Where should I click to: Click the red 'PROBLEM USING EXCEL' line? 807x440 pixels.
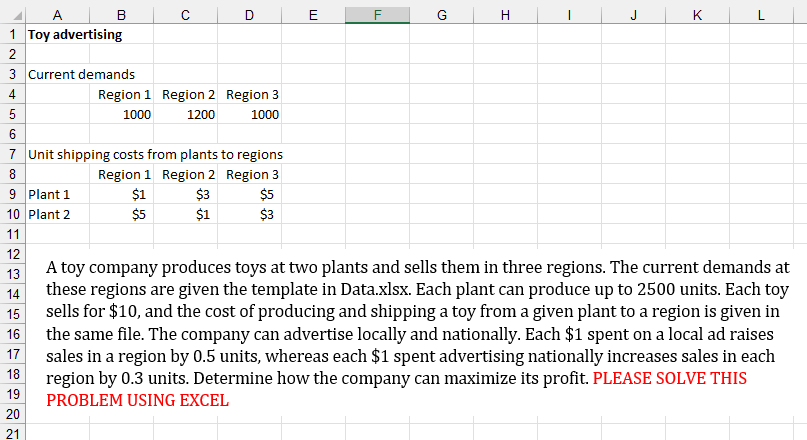coord(137,400)
